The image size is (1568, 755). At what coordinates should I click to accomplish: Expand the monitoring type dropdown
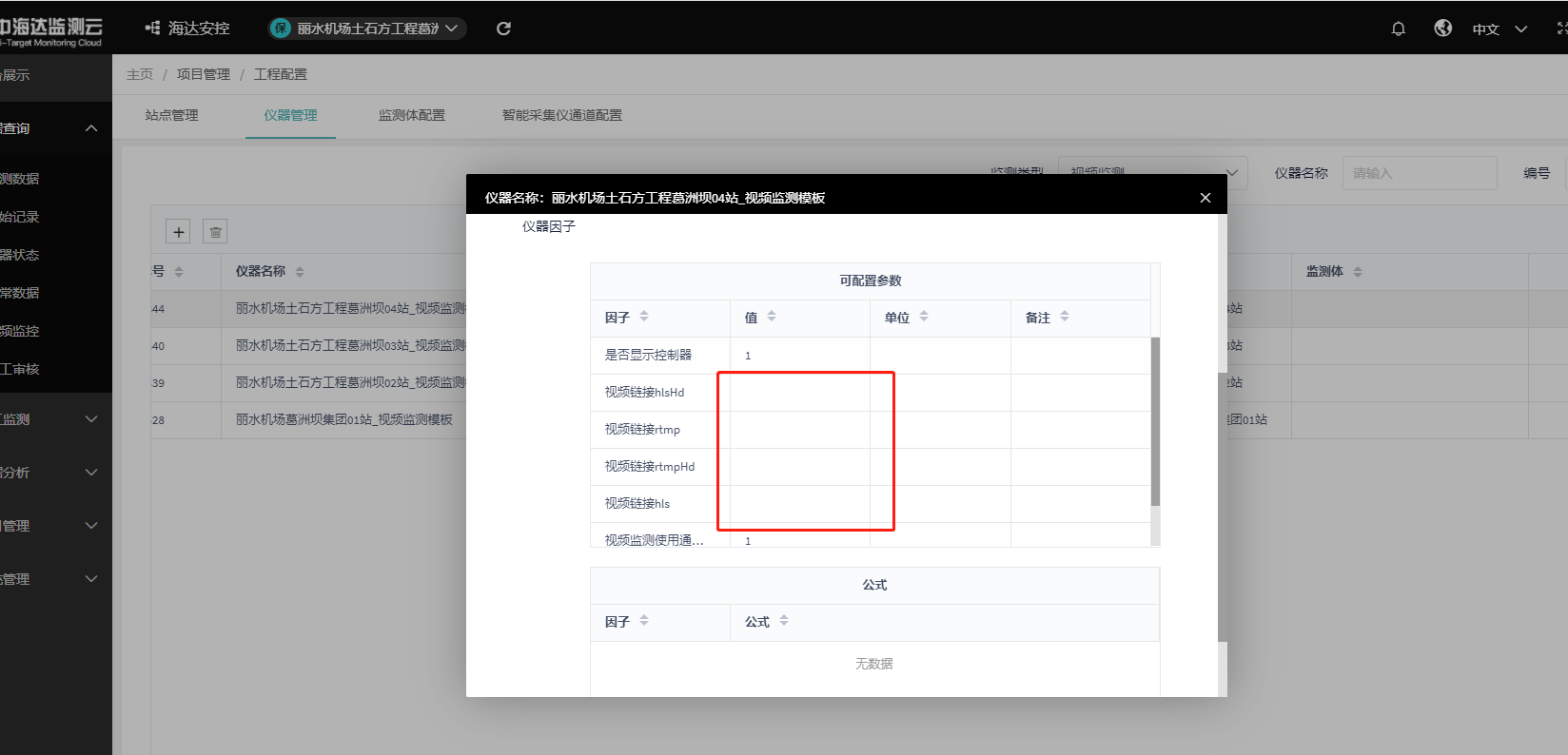coord(1232,173)
